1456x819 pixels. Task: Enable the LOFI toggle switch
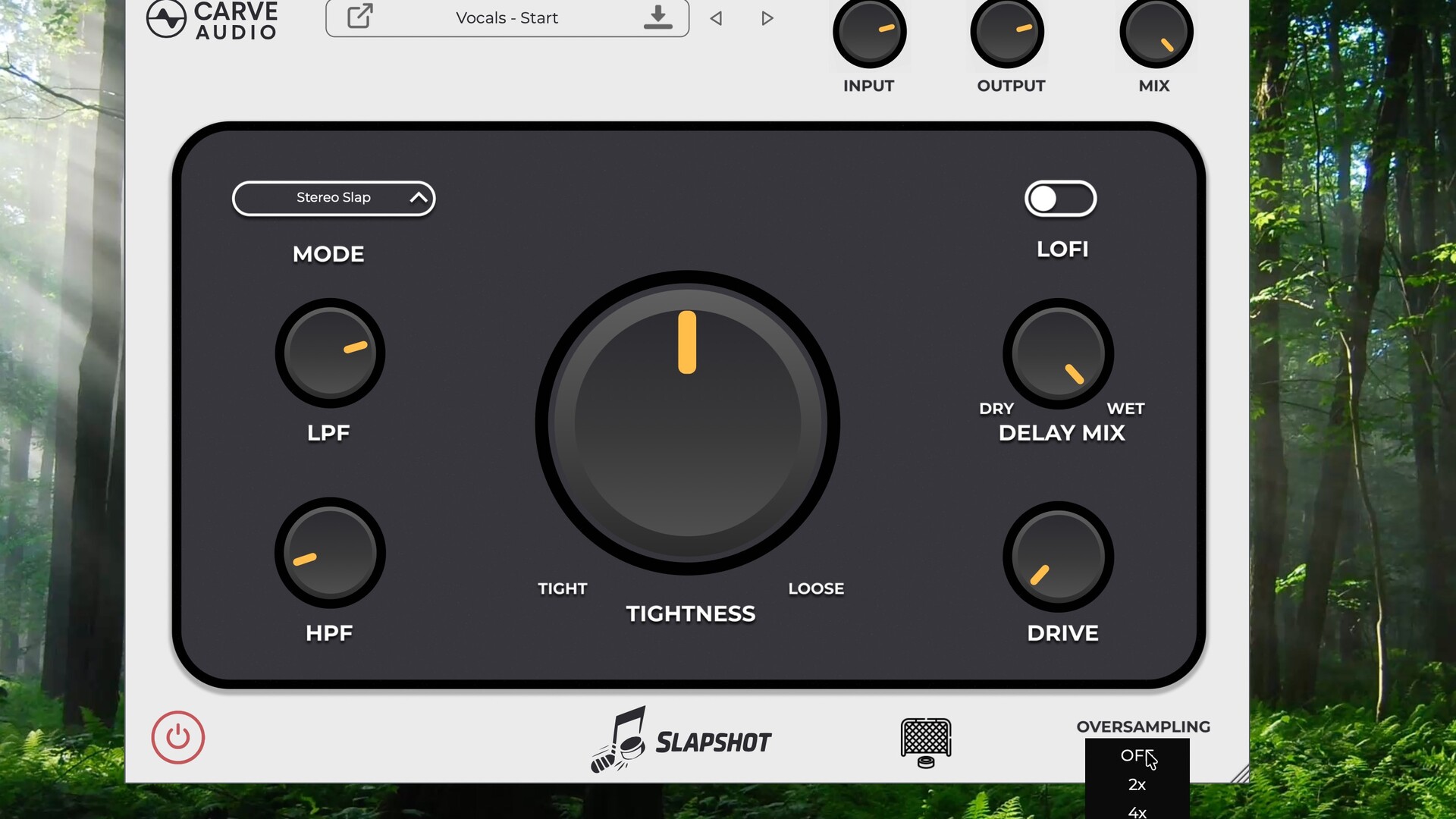tap(1060, 199)
